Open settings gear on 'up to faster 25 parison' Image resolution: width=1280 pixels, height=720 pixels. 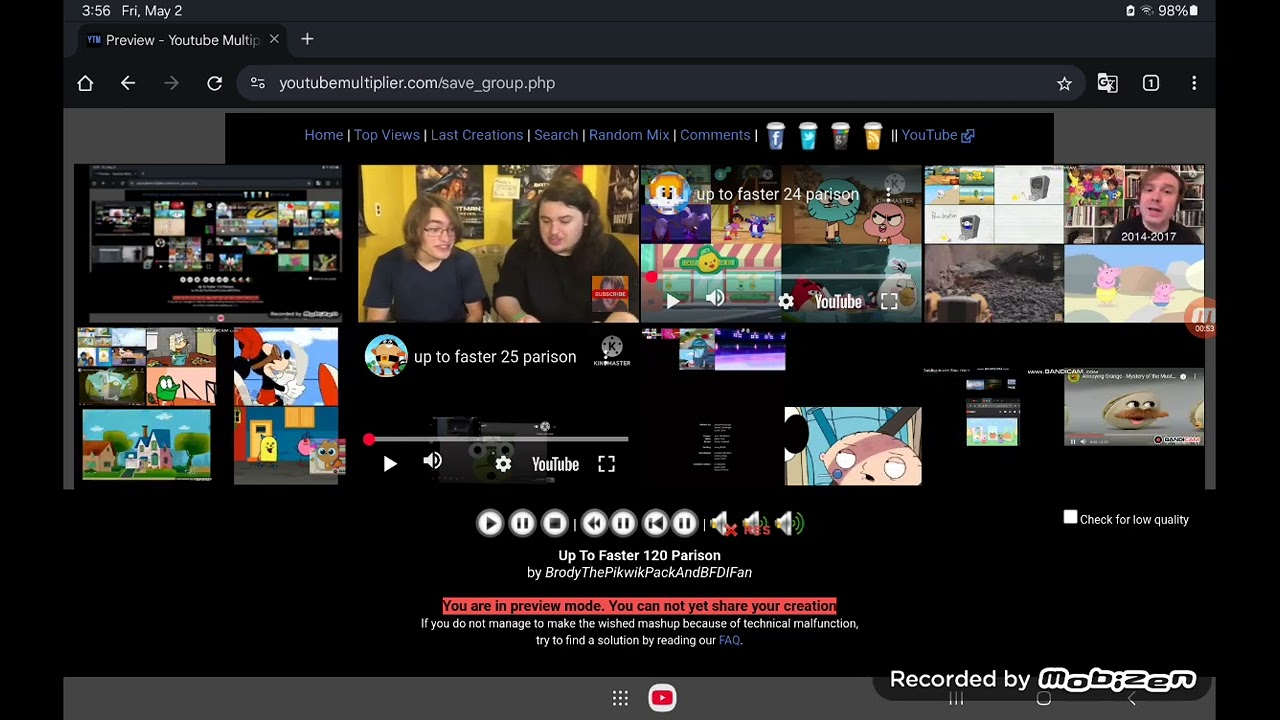pyautogui.click(x=503, y=464)
